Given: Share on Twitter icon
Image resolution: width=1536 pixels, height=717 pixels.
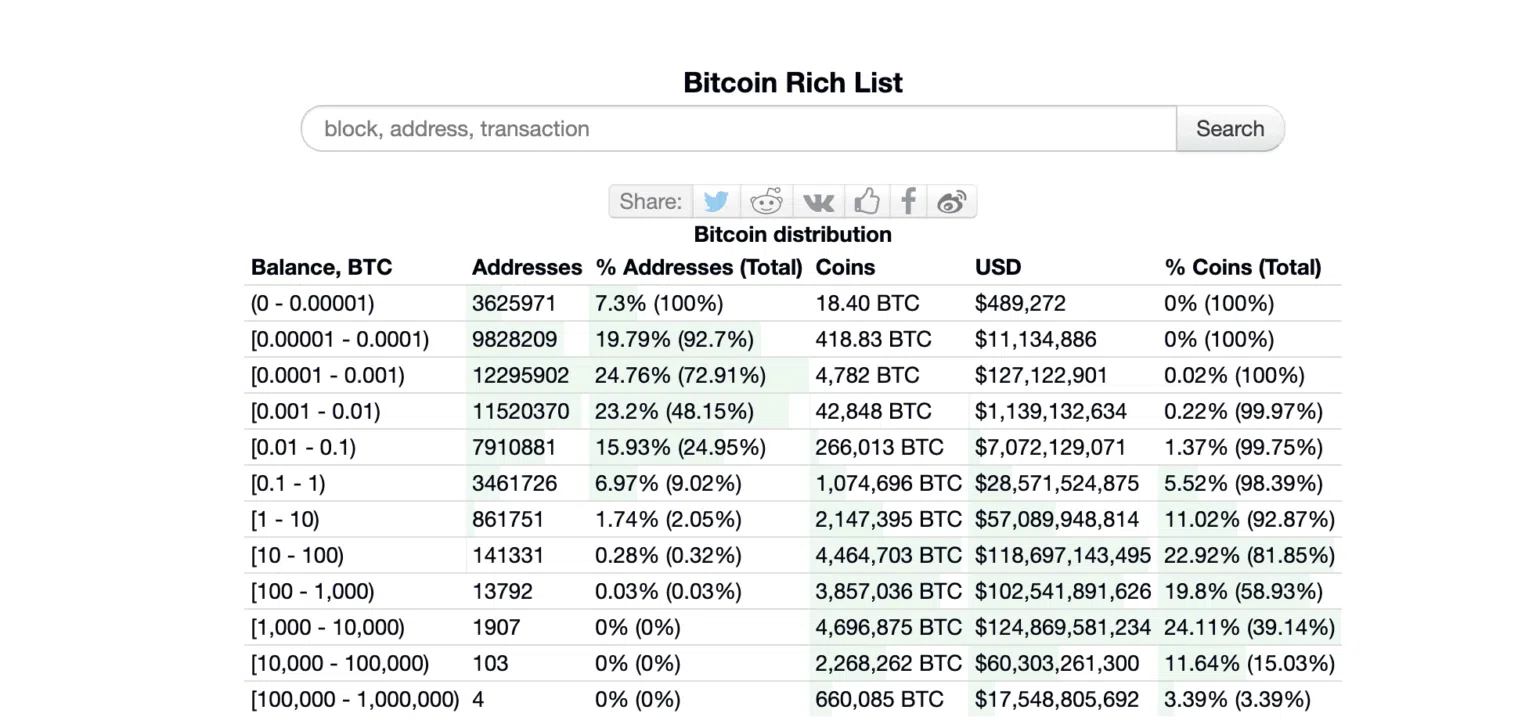Looking at the screenshot, I should pyautogui.click(x=716, y=201).
